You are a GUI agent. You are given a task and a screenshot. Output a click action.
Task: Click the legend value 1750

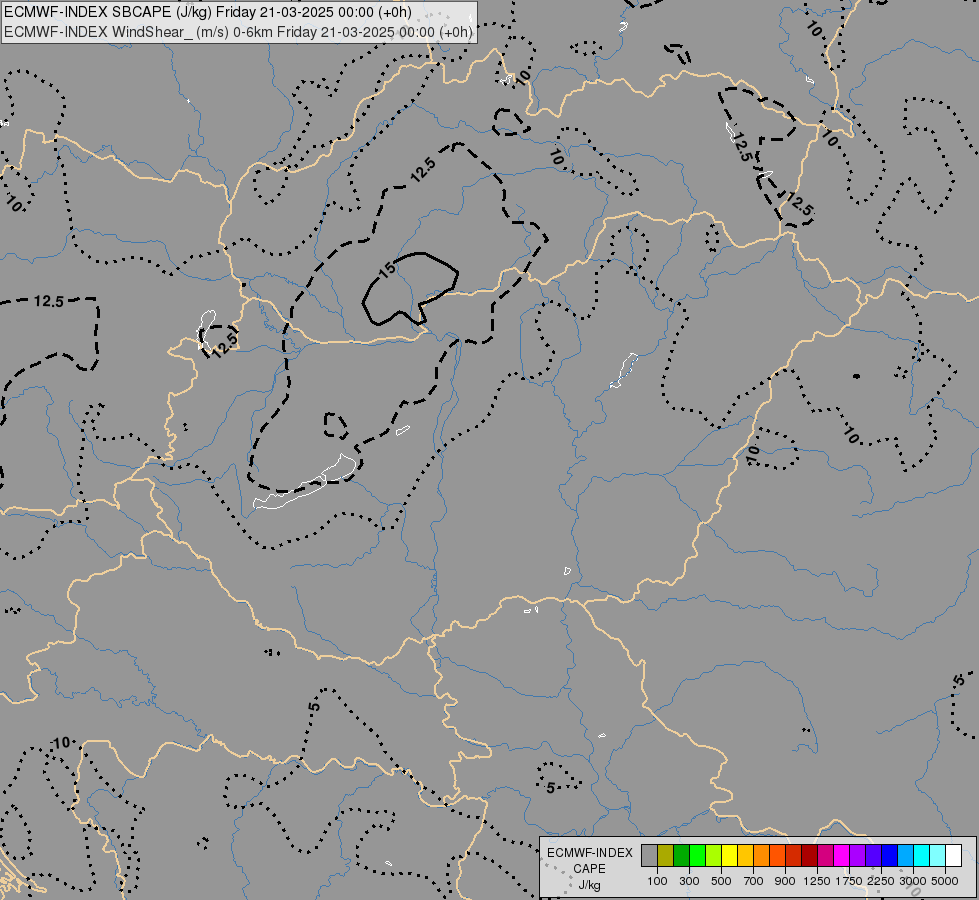[849, 881]
